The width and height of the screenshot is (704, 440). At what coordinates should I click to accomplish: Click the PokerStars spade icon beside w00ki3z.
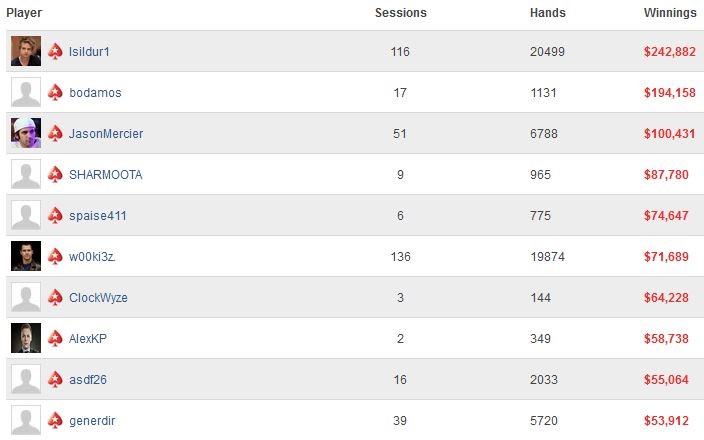[55, 256]
